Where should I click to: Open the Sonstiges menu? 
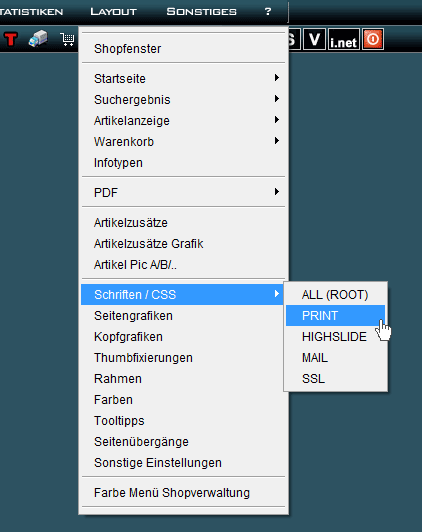point(202,12)
